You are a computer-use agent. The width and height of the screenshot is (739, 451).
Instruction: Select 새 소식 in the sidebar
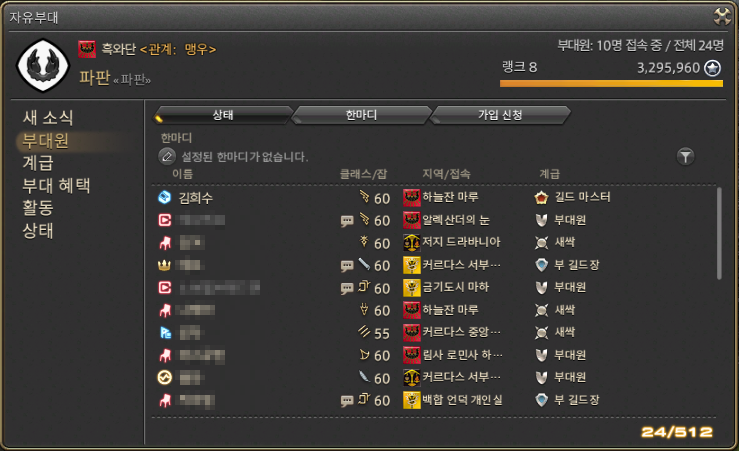tap(48, 118)
